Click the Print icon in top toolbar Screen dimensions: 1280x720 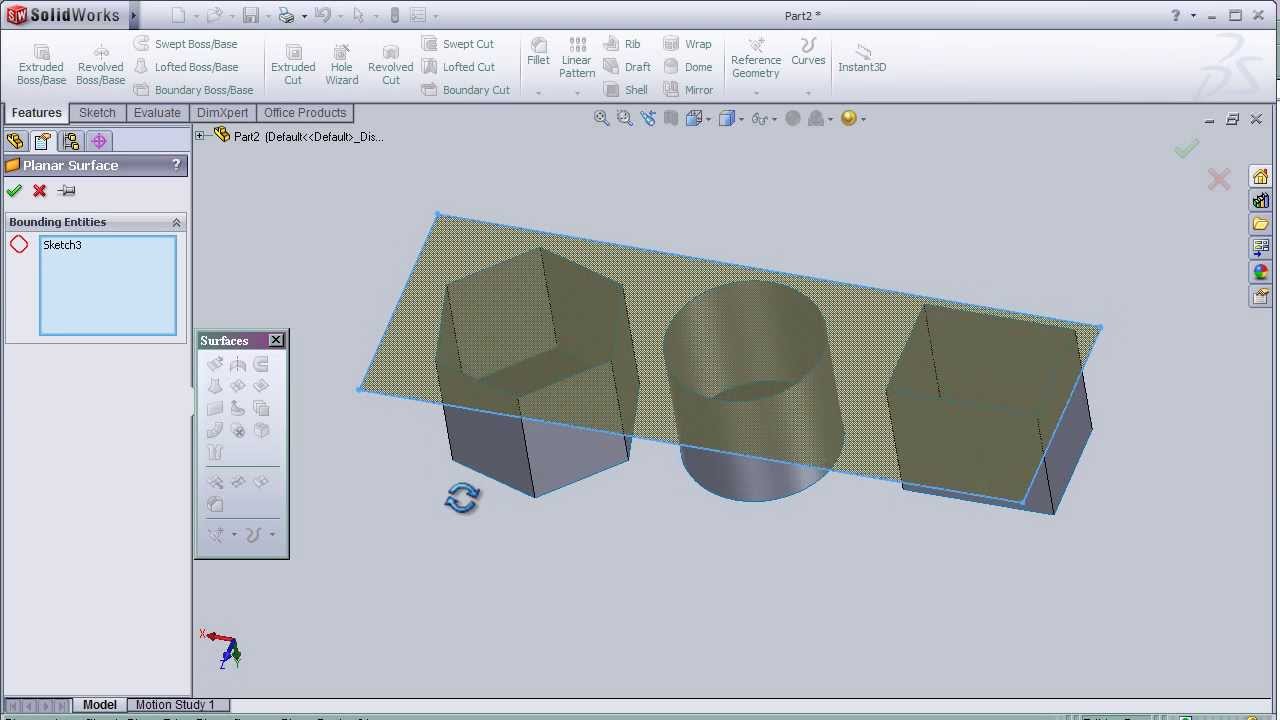[x=287, y=15]
